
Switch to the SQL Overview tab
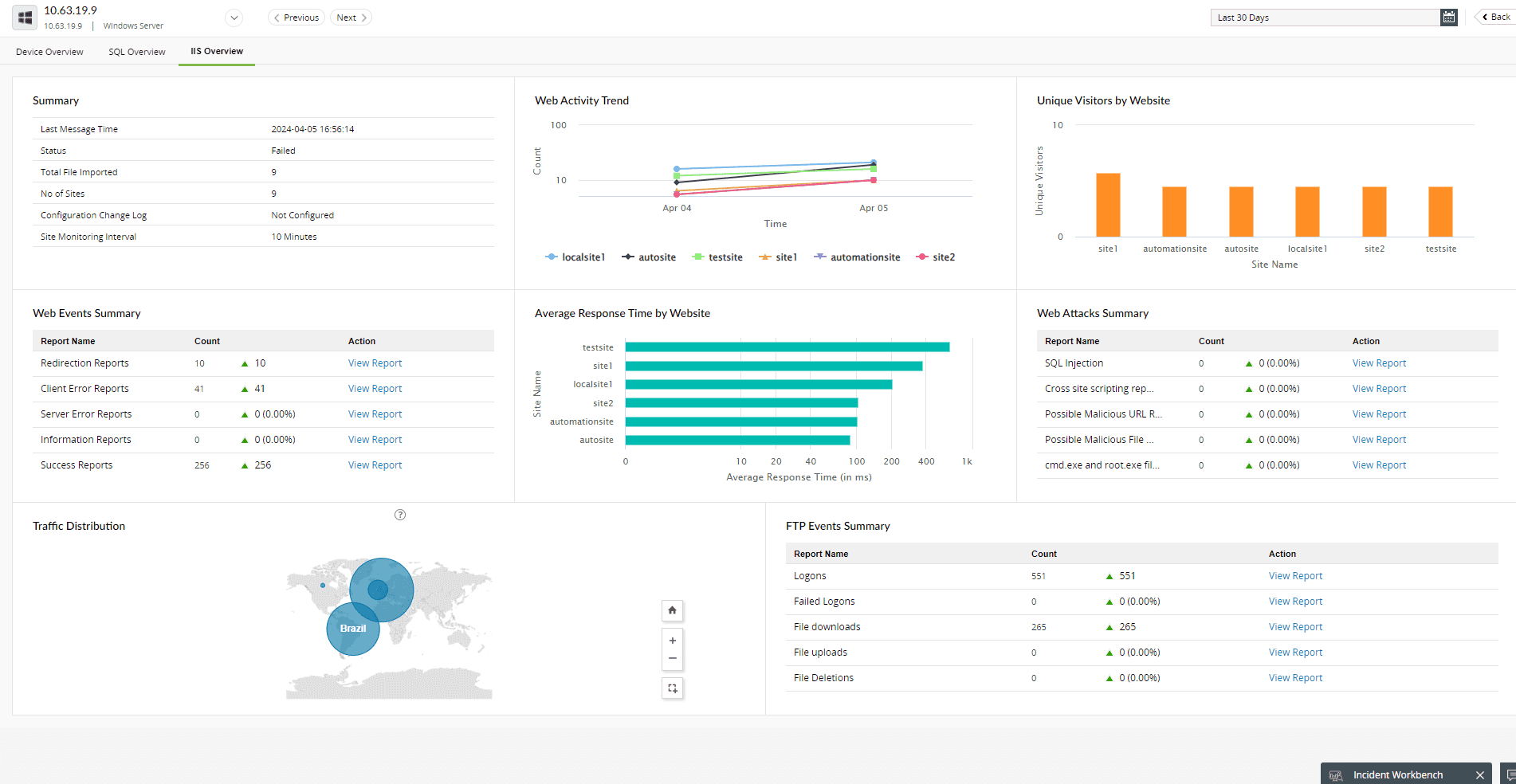[x=137, y=52]
